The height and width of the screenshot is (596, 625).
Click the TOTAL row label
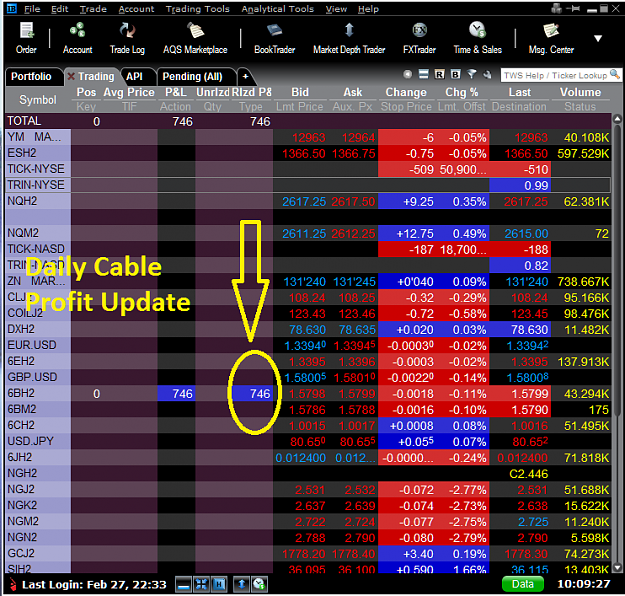click(24, 121)
